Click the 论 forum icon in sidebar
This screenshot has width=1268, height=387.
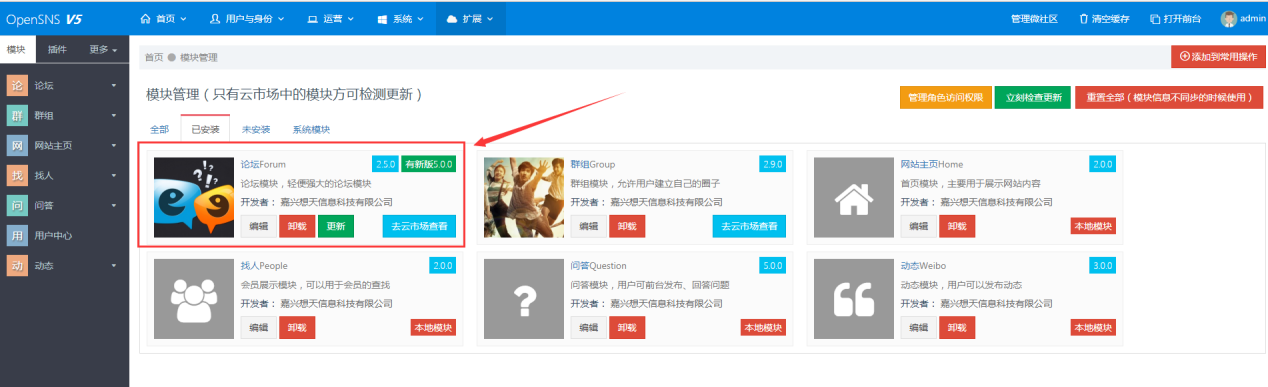[17, 86]
